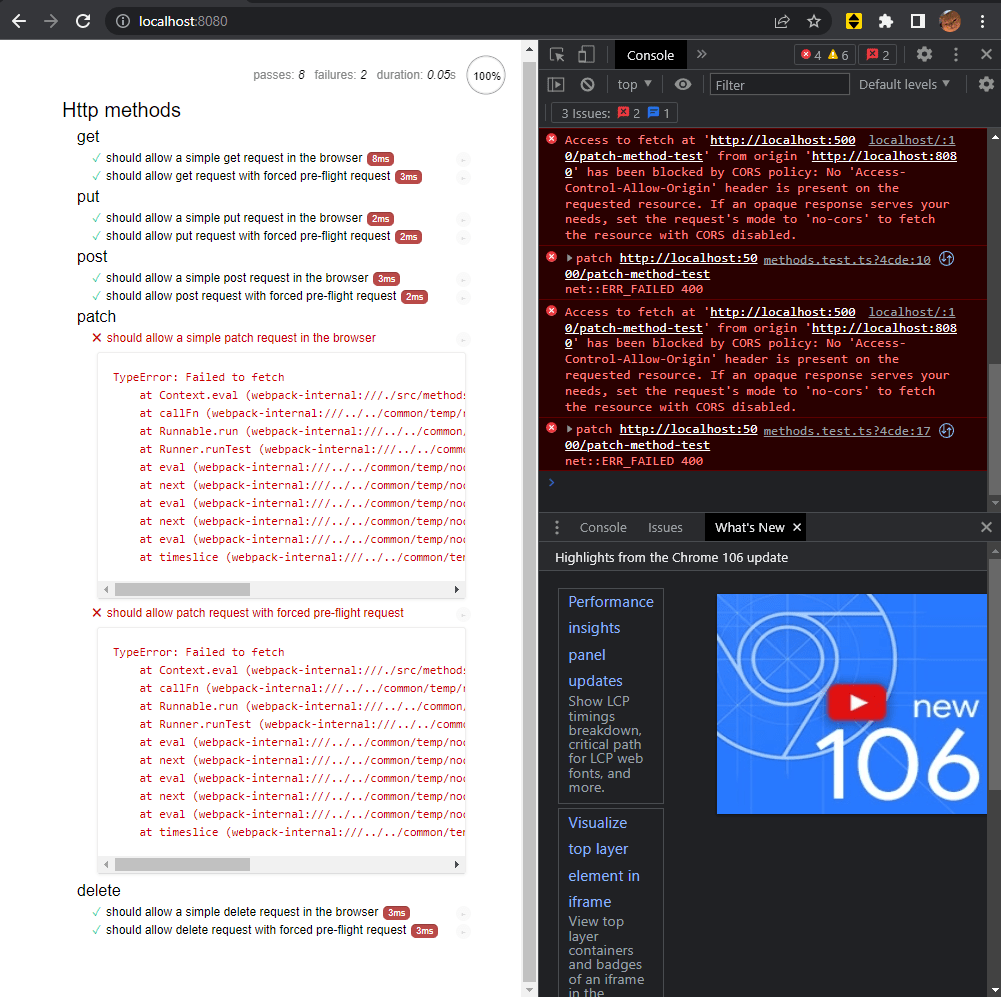Open console settings gear
Image resolution: width=1001 pixels, height=997 pixels.
(x=986, y=84)
